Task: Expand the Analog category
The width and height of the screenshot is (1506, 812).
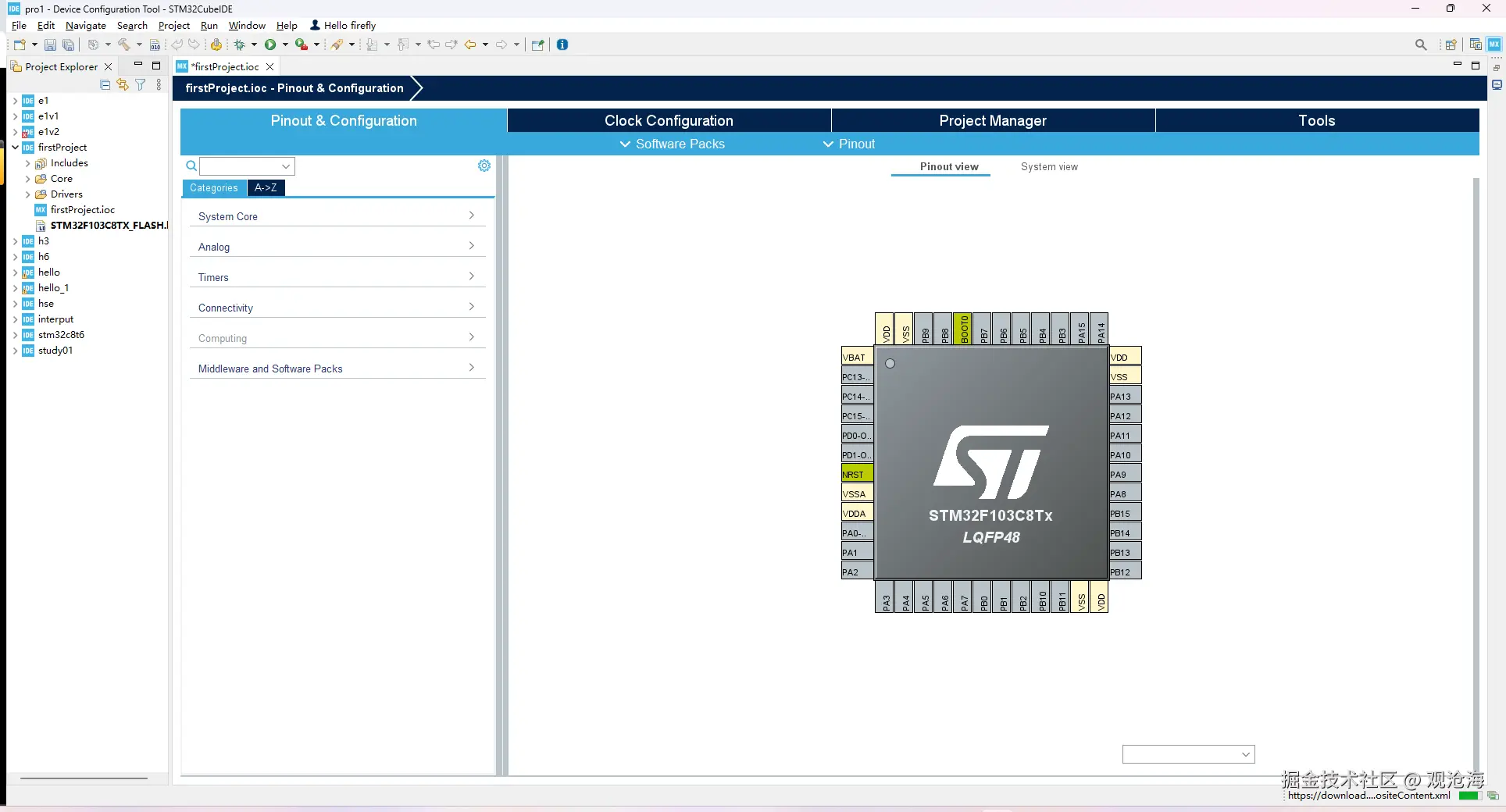Action: (337, 247)
